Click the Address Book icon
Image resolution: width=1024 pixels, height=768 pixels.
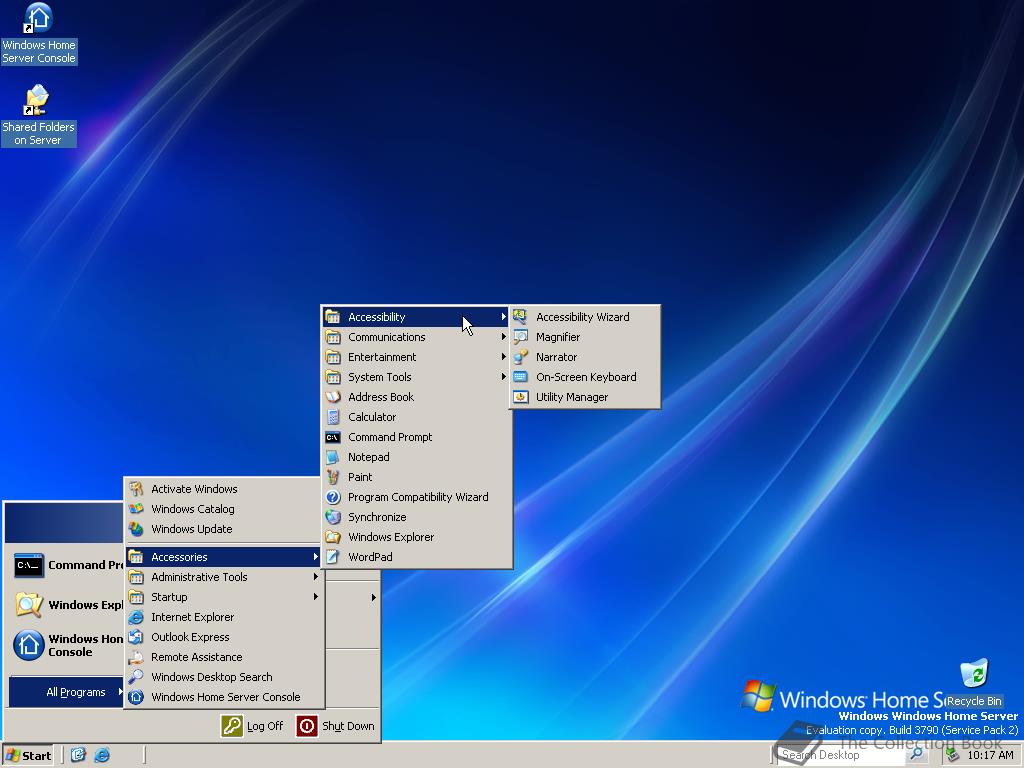(x=333, y=397)
